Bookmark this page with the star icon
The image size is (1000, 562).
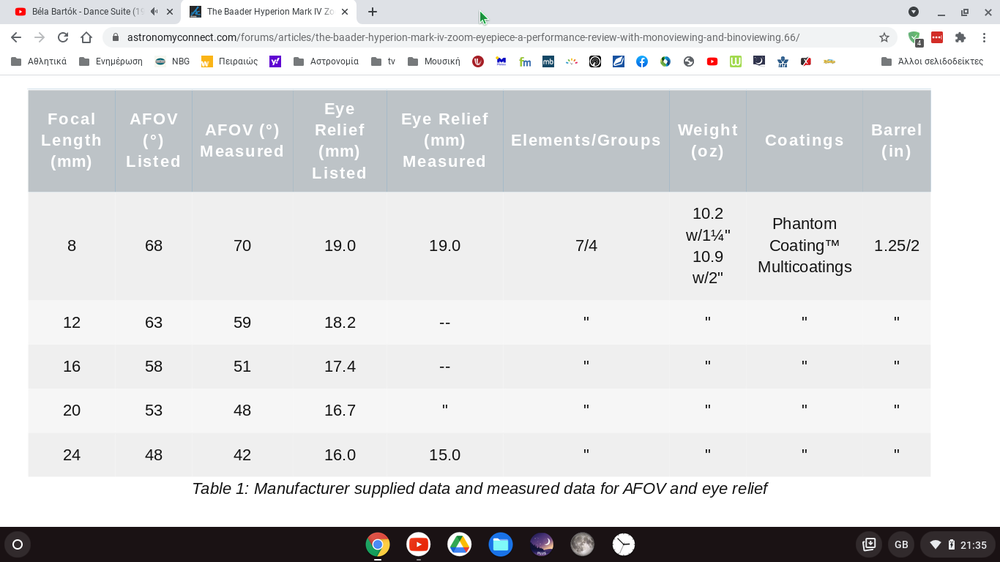coord(884,37)
